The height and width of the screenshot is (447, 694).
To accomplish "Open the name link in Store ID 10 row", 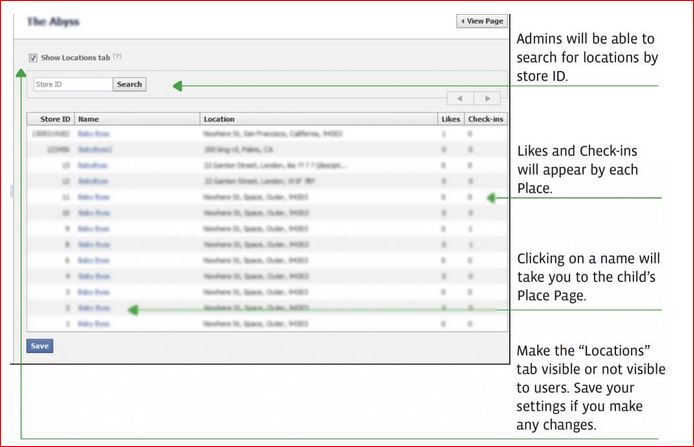I will click(94, 213).
